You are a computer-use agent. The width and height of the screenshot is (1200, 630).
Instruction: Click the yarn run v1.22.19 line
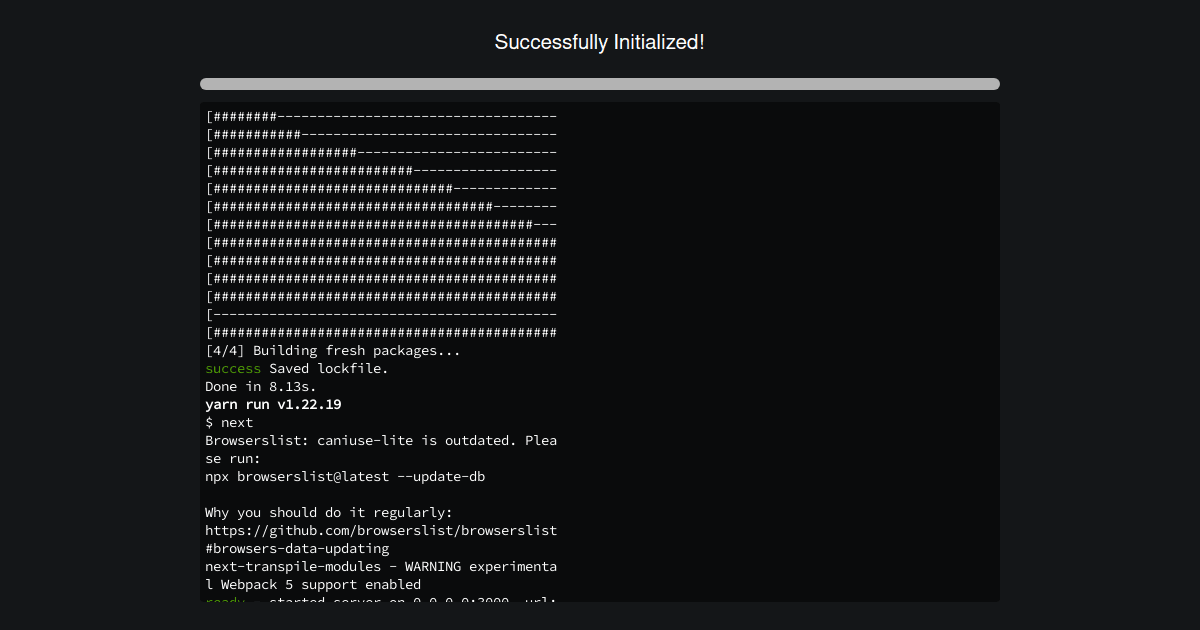point(272,404)
